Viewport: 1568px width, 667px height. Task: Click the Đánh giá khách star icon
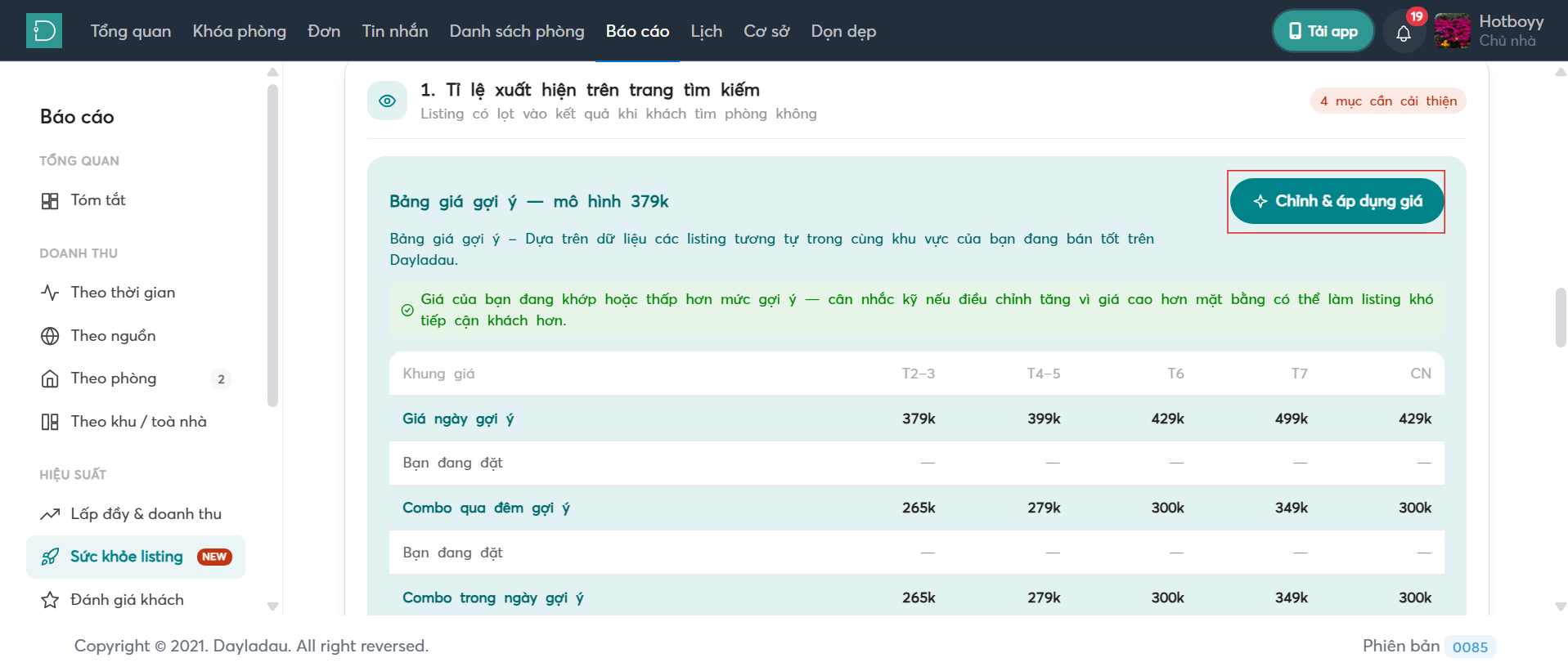50,600
